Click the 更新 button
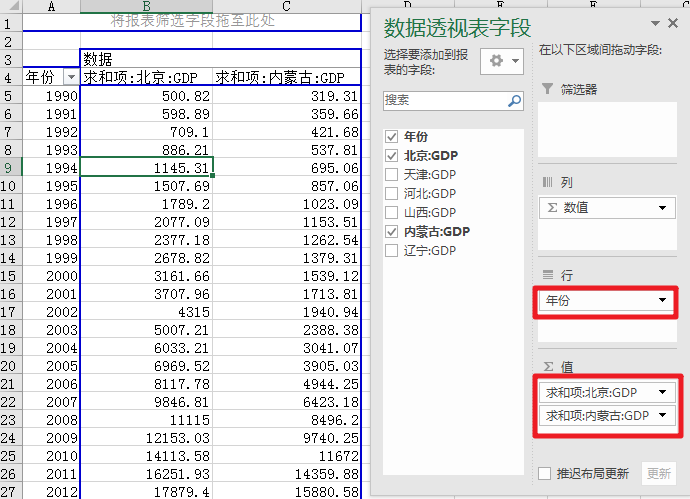The width and height of the screenshot is (690, 499). pyautogui.click(x=659, y=473)
